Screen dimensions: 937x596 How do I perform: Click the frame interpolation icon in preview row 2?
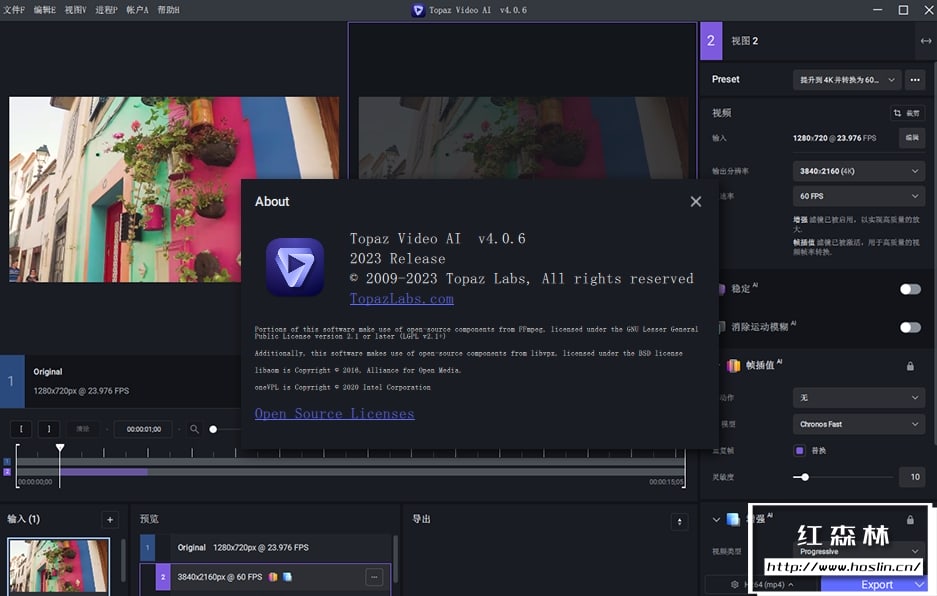click(273, 577)
